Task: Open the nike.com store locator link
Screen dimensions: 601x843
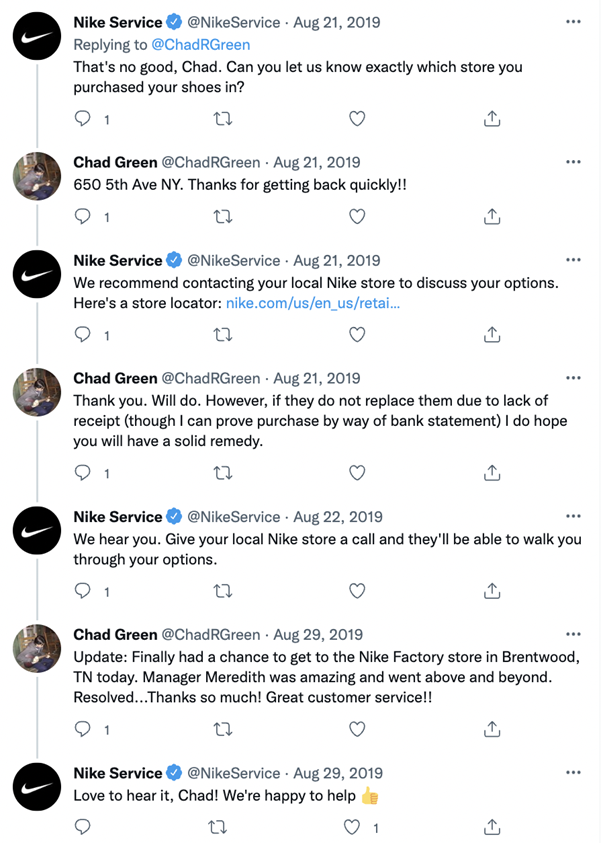Action: pos(313,303)
